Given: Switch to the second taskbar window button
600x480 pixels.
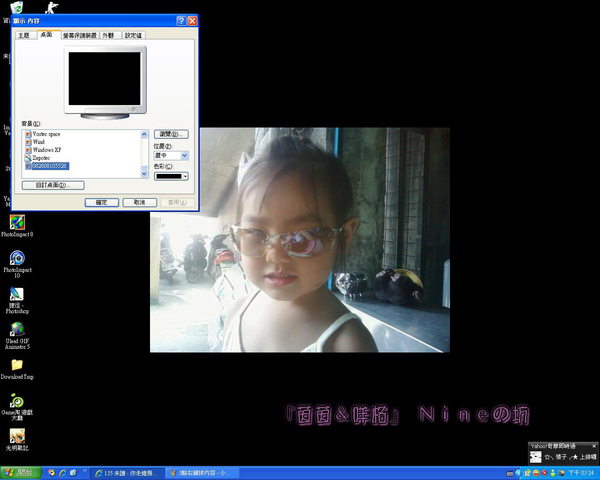Looking at the screenshot, I should pos(203,473).
